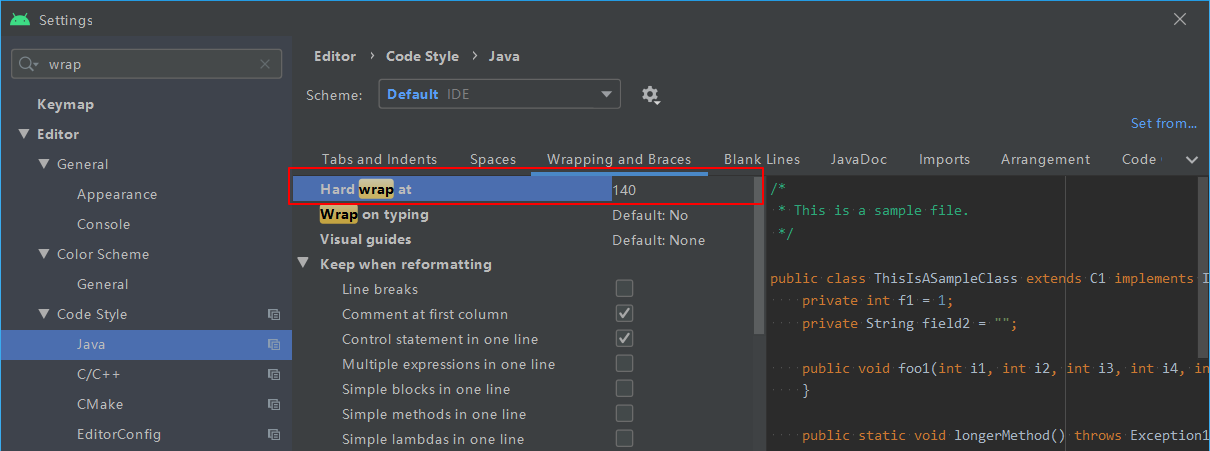Enable Simple lambdas in one line

coord(624,439)
